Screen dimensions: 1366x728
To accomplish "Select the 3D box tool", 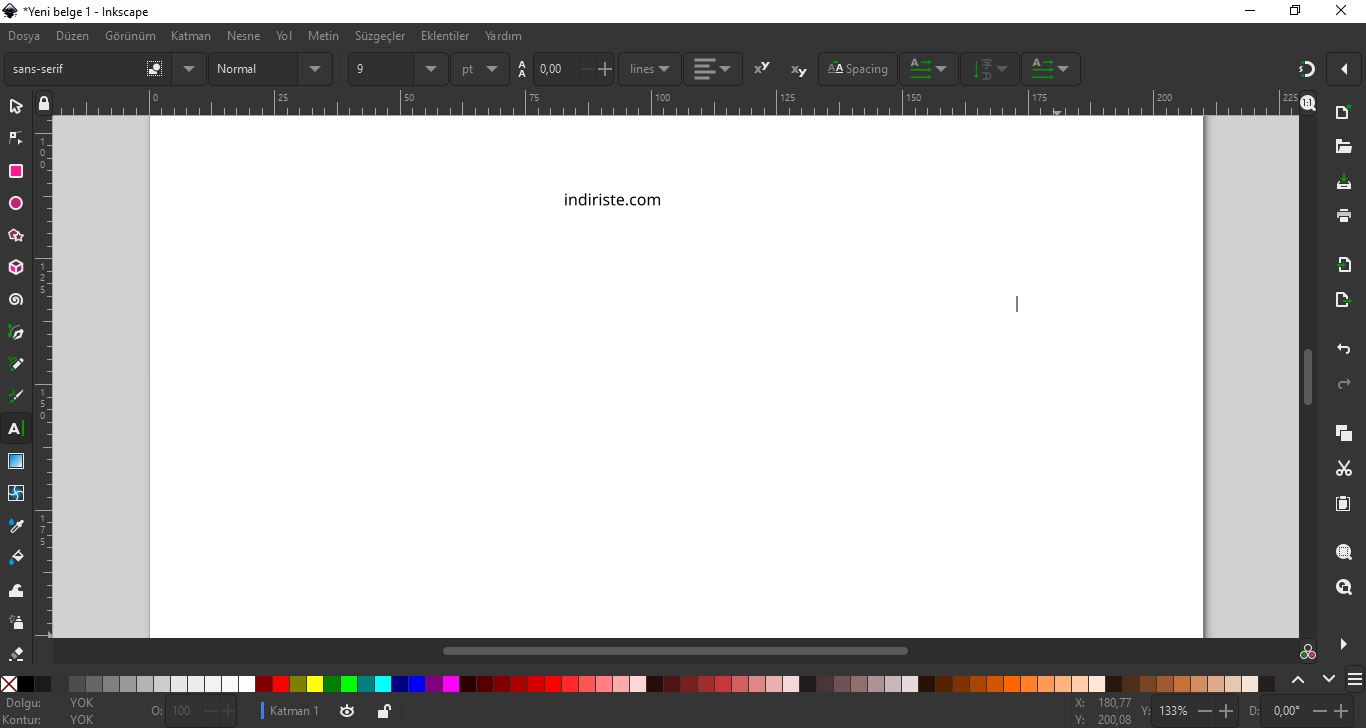I will click(16, 267).
